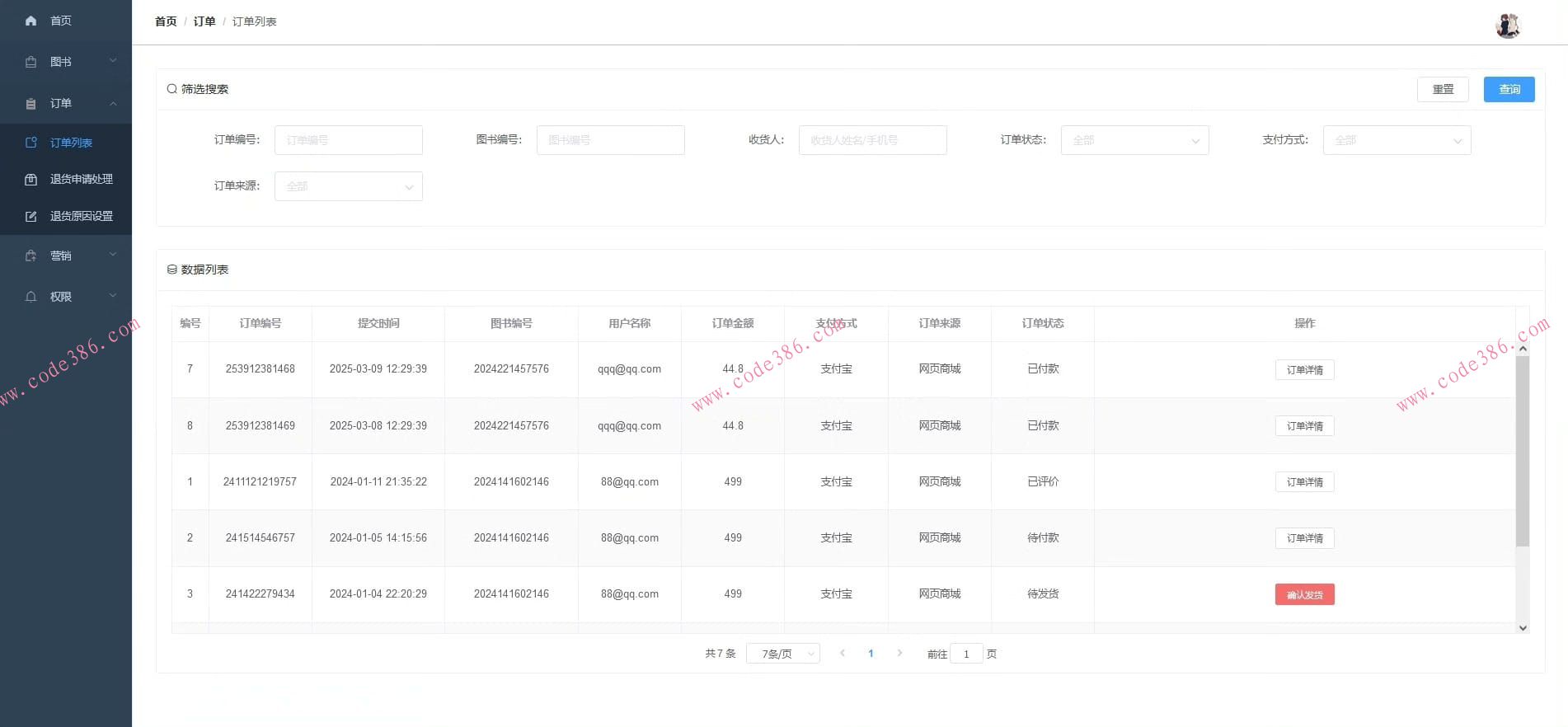Click the Books (图书) sidebar icon

[31, 62]
